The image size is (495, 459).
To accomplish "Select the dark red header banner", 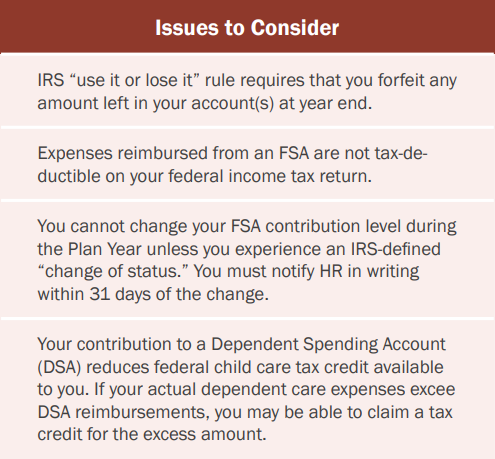I will [247, 26].
